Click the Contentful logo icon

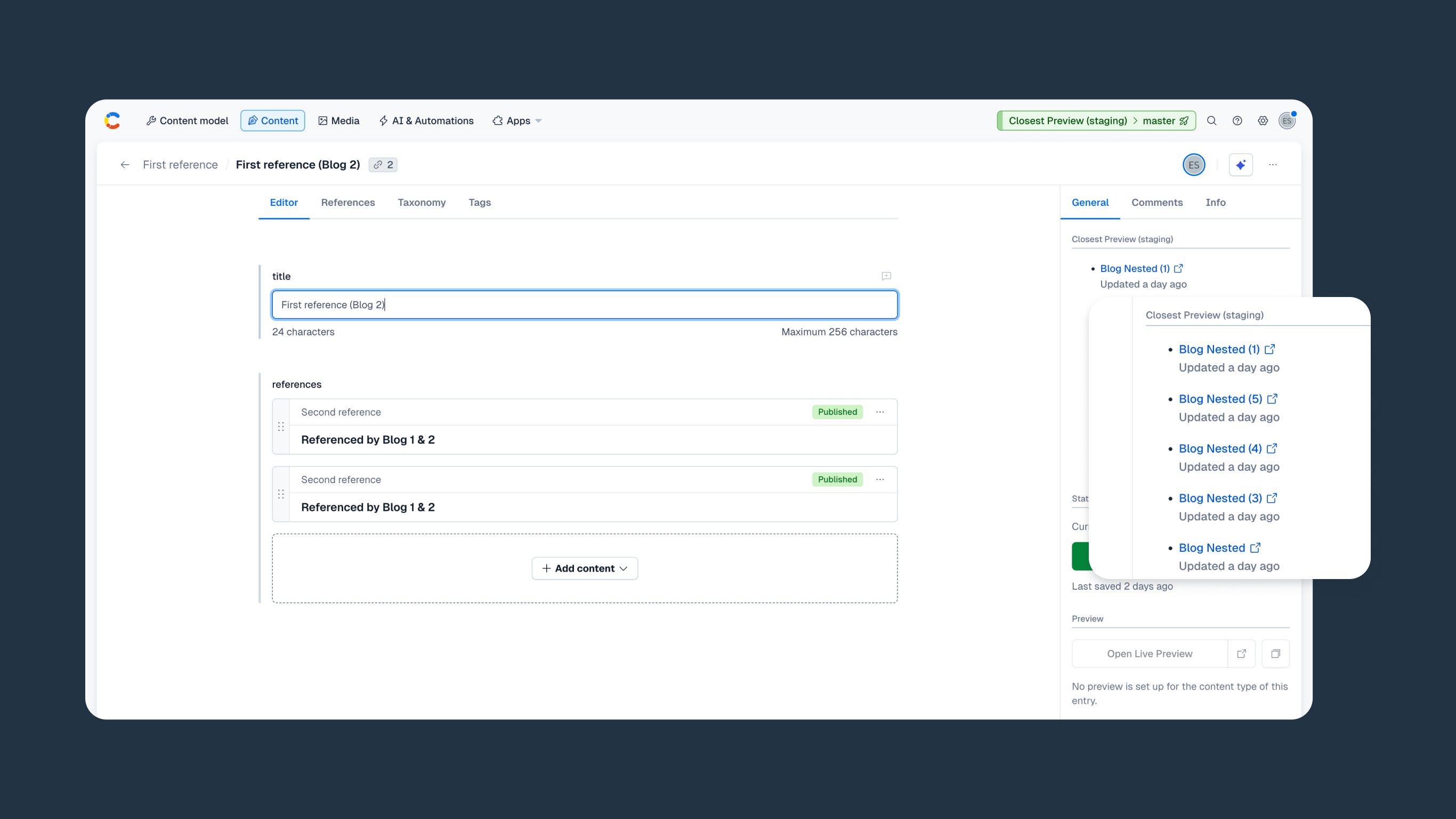pyautogui.click(x=112, y=121)
